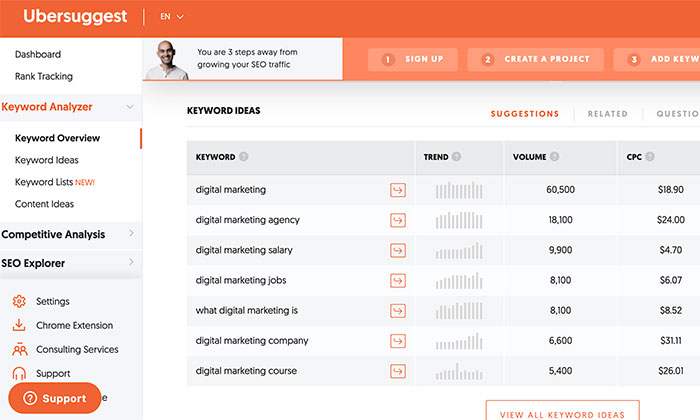Open arrow icon for what digital marketing is
700x420 pixels.
coord(398,311)
